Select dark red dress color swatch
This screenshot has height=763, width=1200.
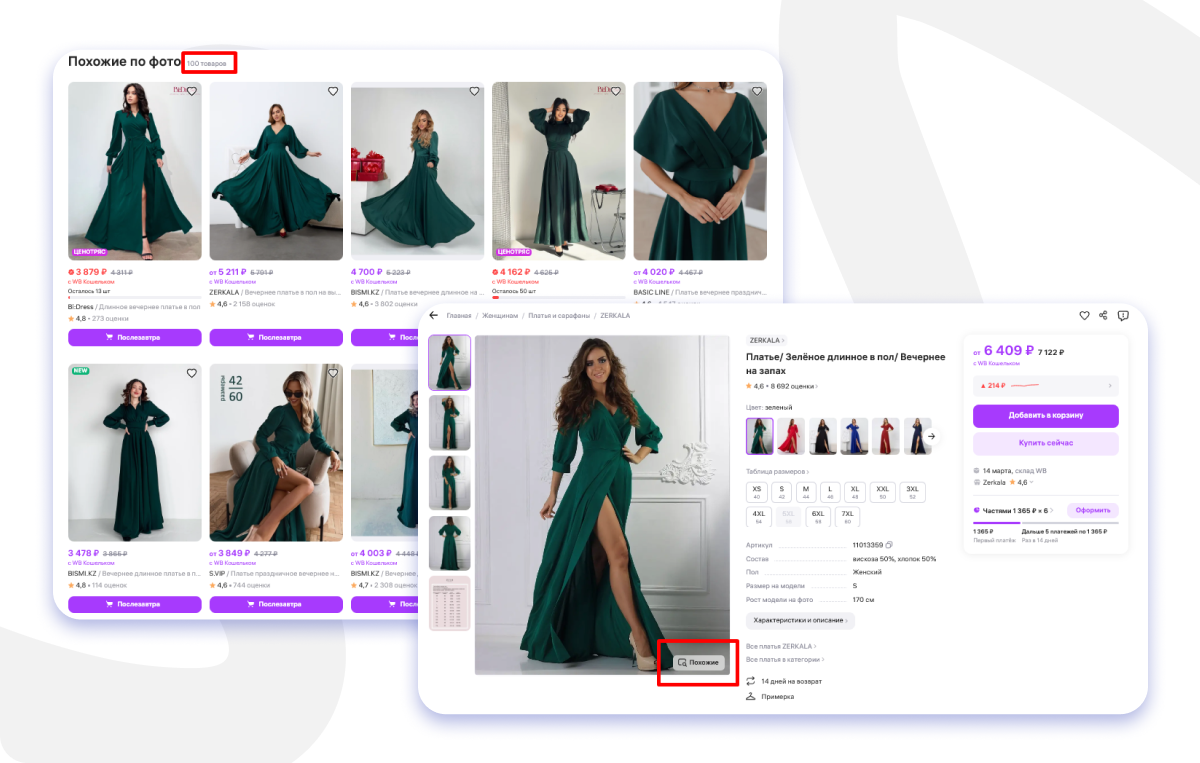tap(886, 436)
